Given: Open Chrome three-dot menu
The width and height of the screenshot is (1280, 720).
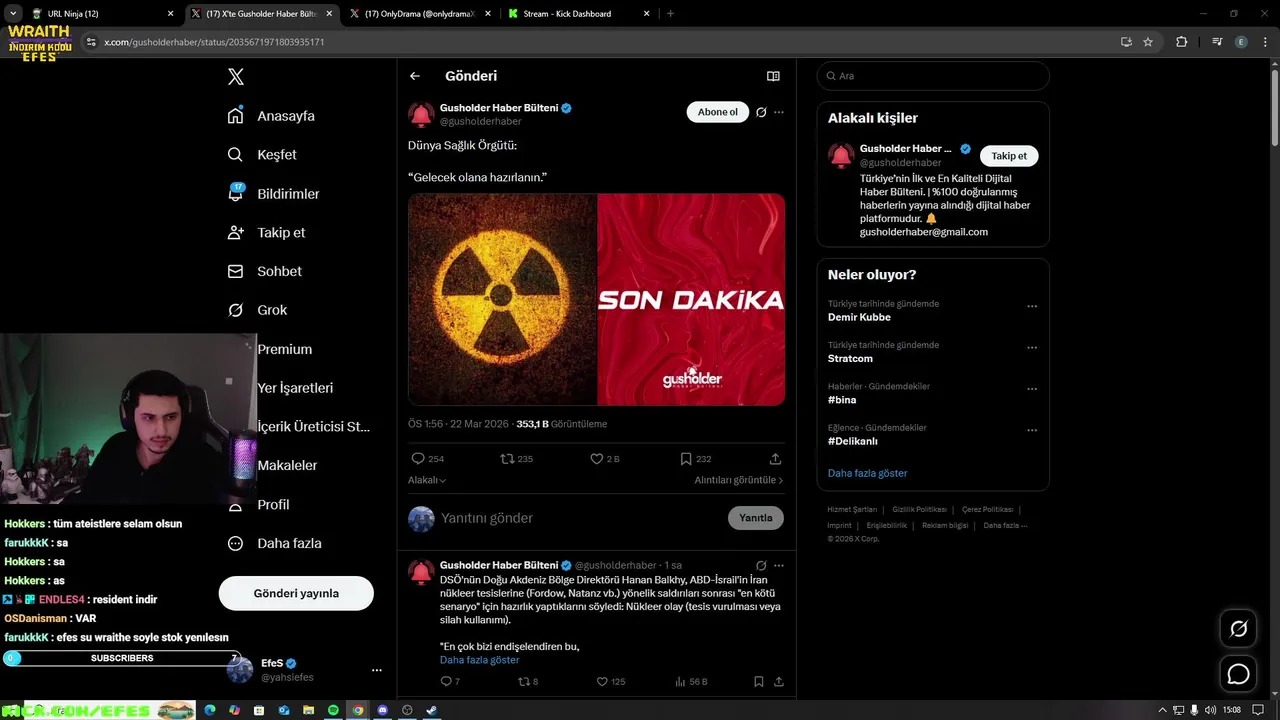Looking at the screenshot, I should click(1265, 42).
